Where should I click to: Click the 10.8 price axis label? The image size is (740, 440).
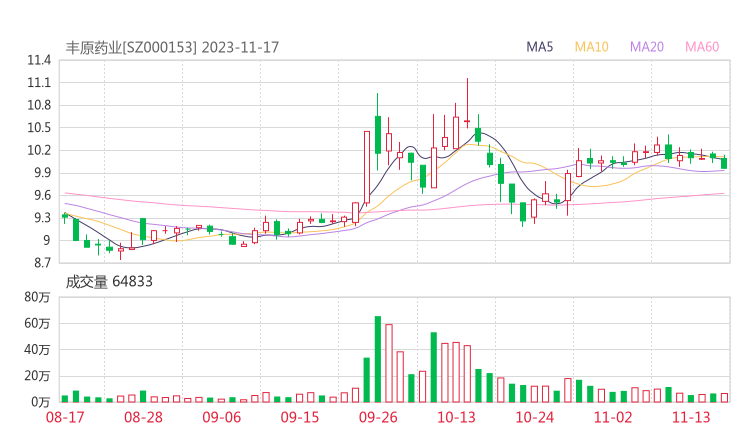39,105
